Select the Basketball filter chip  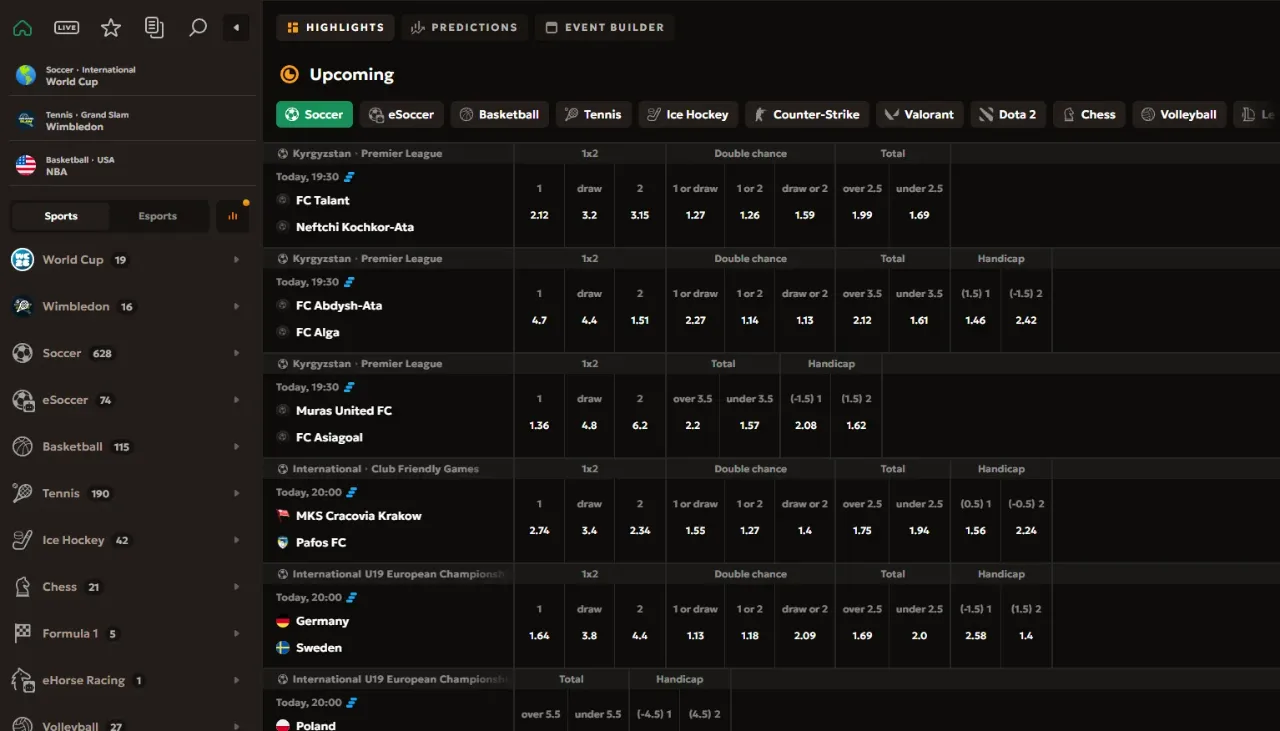click(x=499, y=114)
